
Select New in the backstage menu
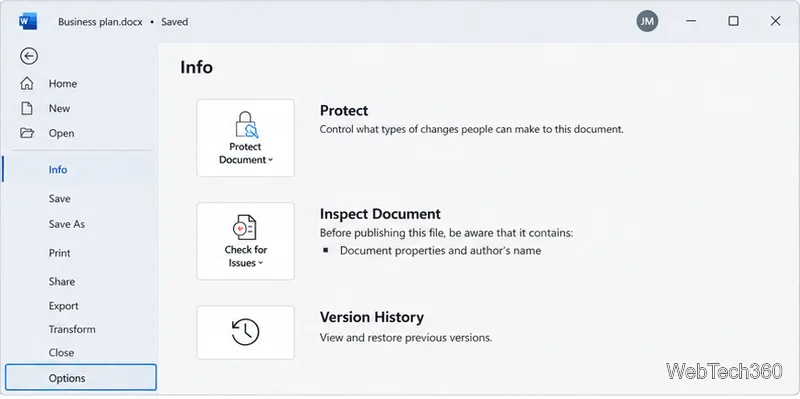pyautogui.click(x=59, y=109)
